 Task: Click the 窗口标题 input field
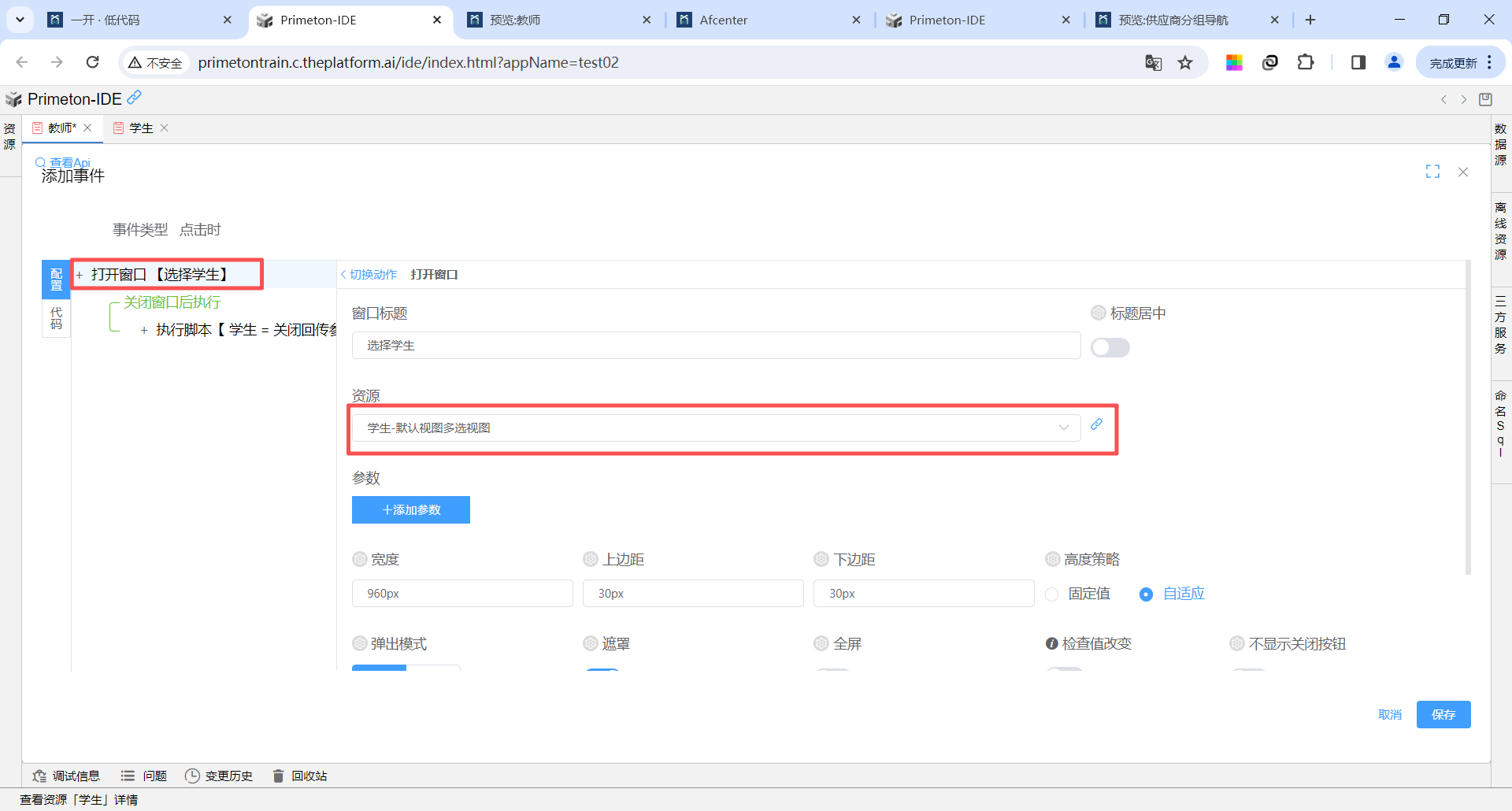715,346
